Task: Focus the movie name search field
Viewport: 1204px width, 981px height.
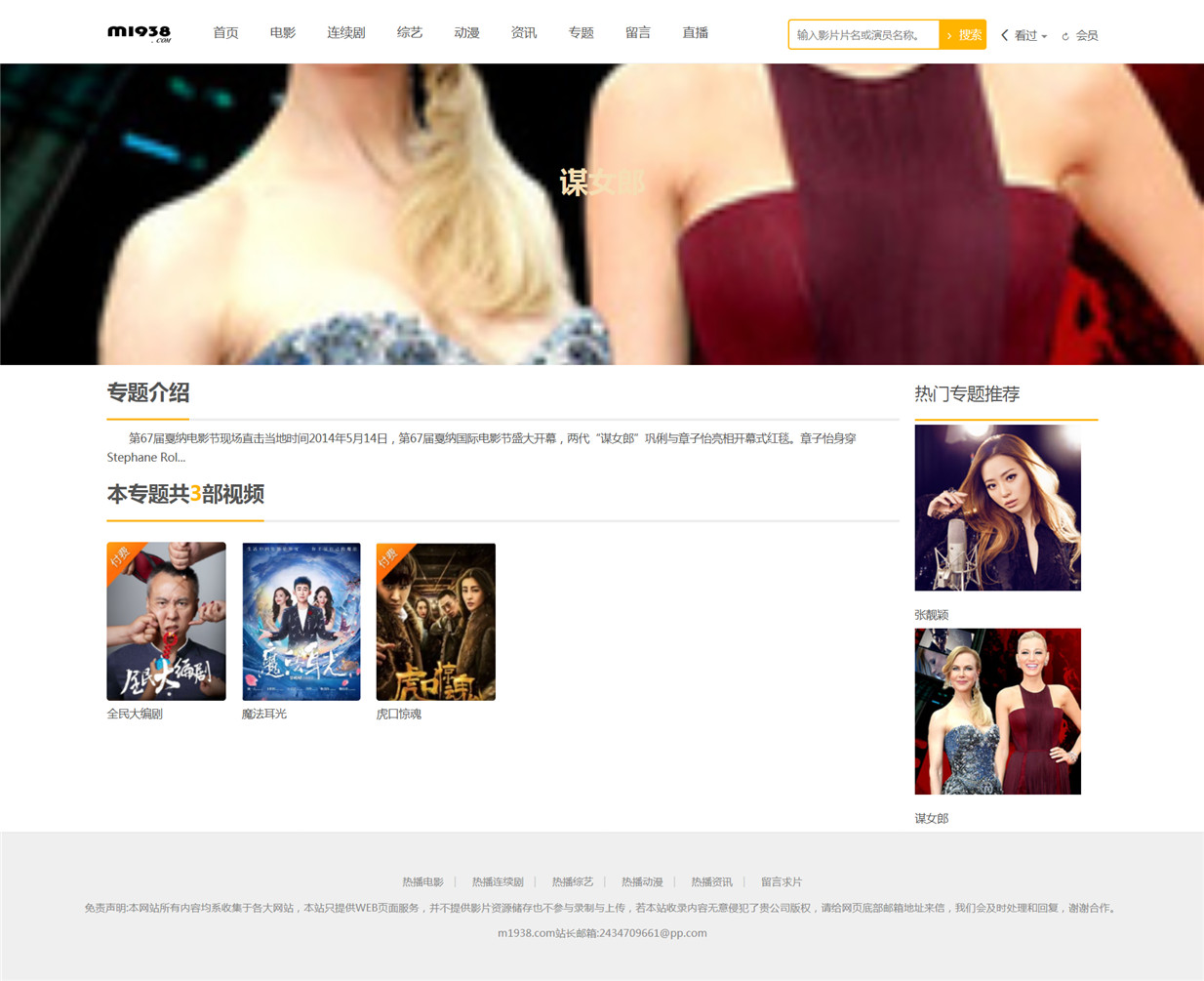Action: point(863,34)
